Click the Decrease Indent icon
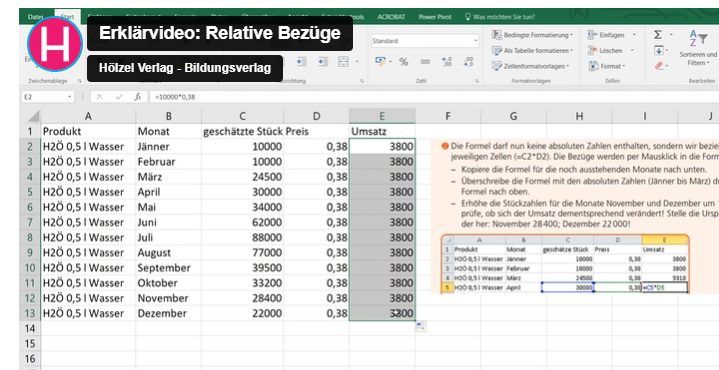The image size is (719, 370). coord(301,61)
